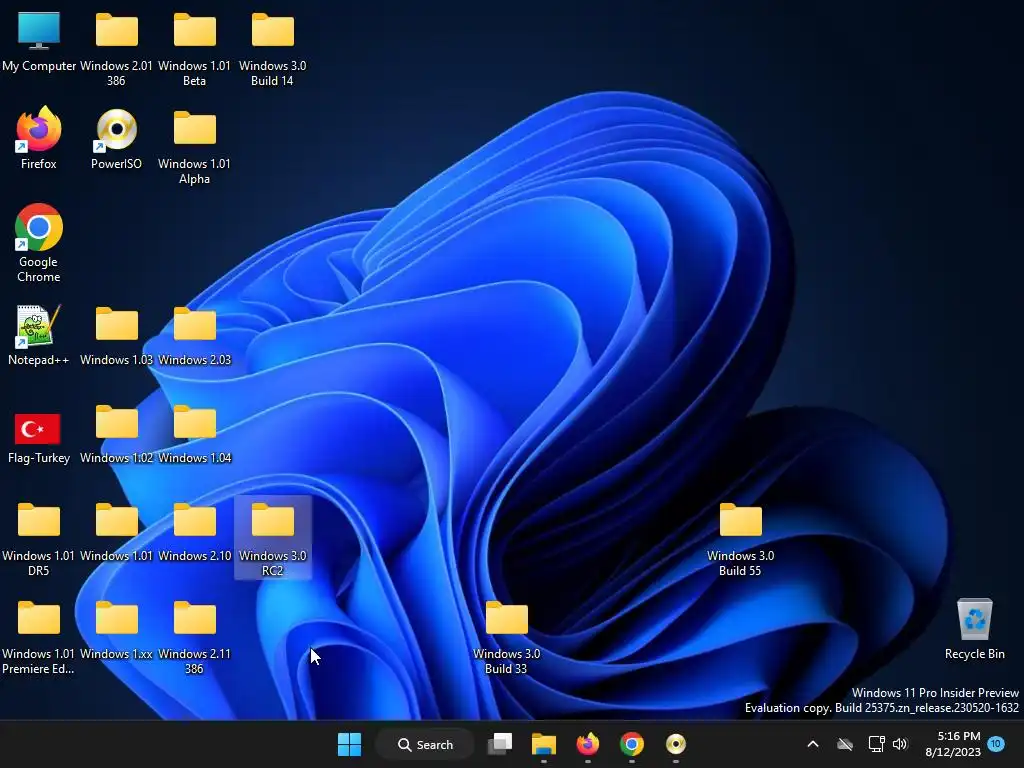Select the Windows 2.11 386 folder
The width and height of the screenshot is (1024, 768).
tap(195, 637)
